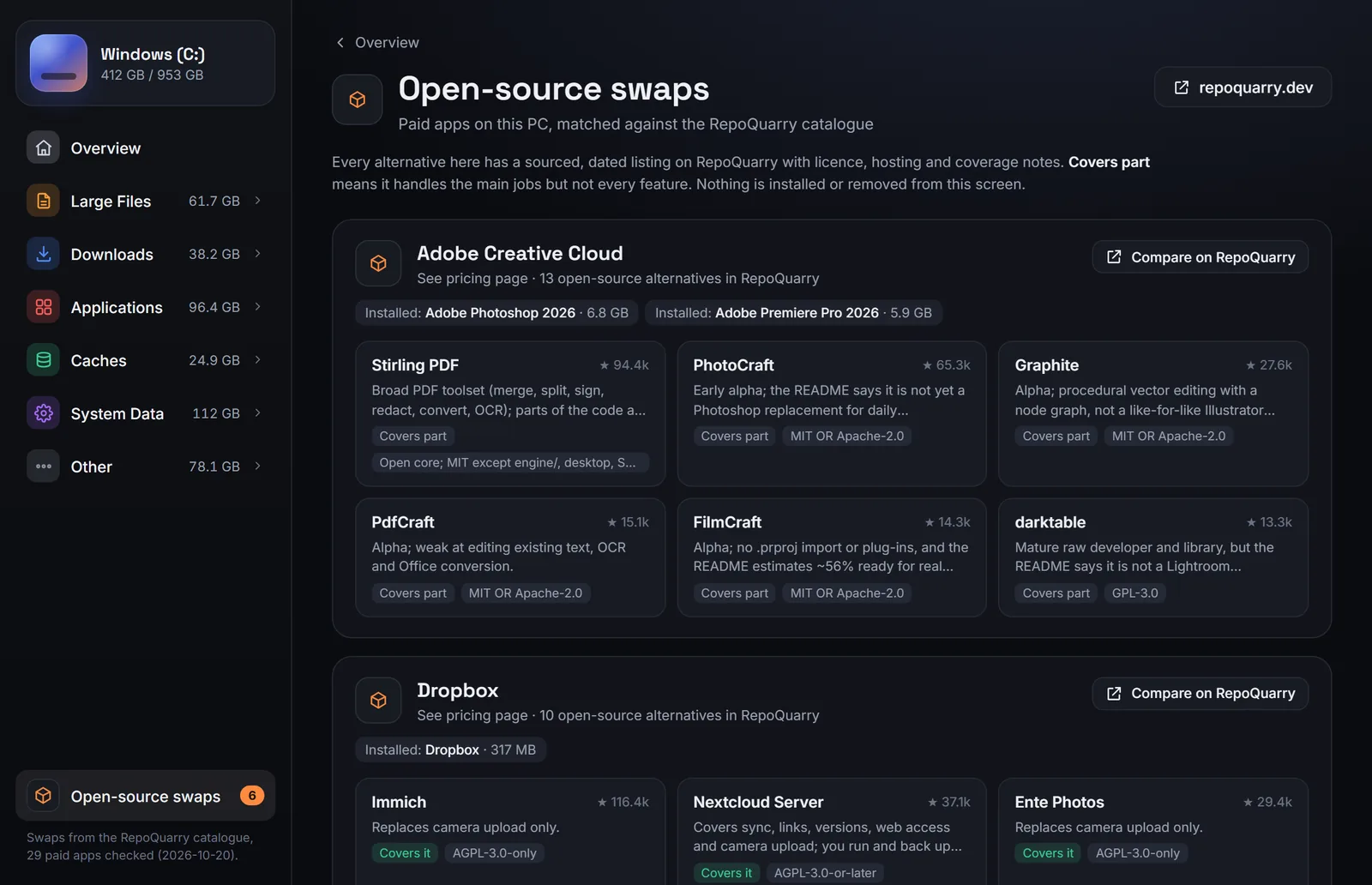Expand System Data with its chevron
1372x885 pixels.
click(x=257, y=413)
